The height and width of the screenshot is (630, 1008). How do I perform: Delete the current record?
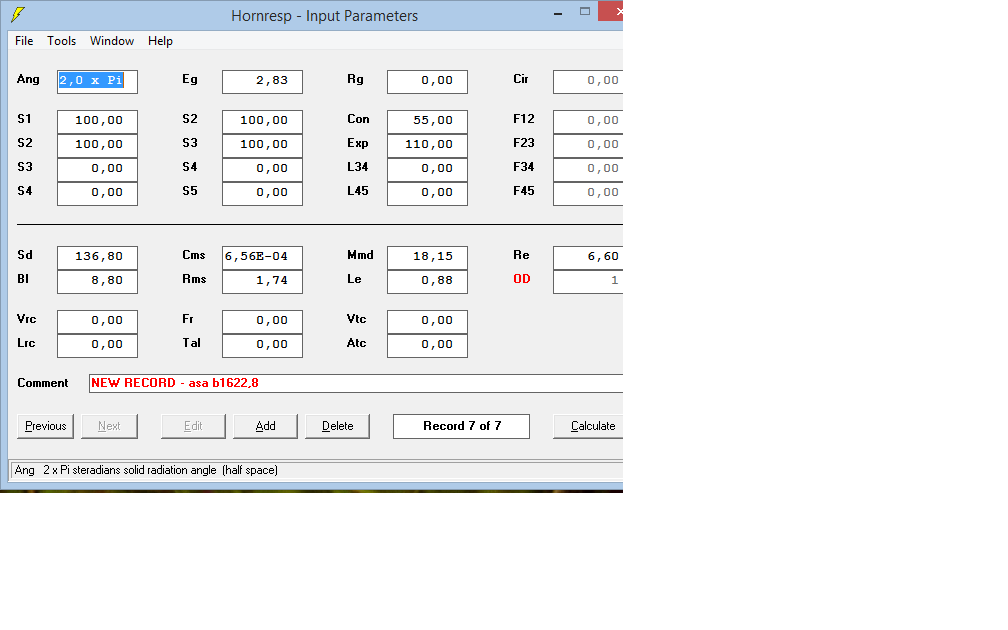(x=338, y=426)
